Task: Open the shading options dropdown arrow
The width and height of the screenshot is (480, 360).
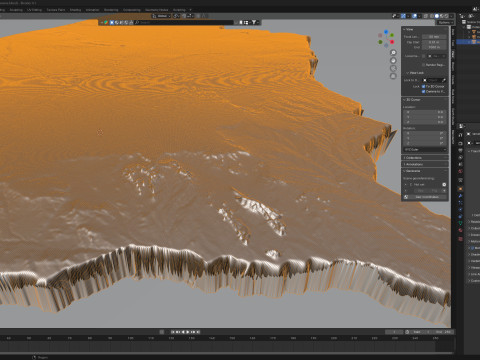Action: tap(452, 16)
